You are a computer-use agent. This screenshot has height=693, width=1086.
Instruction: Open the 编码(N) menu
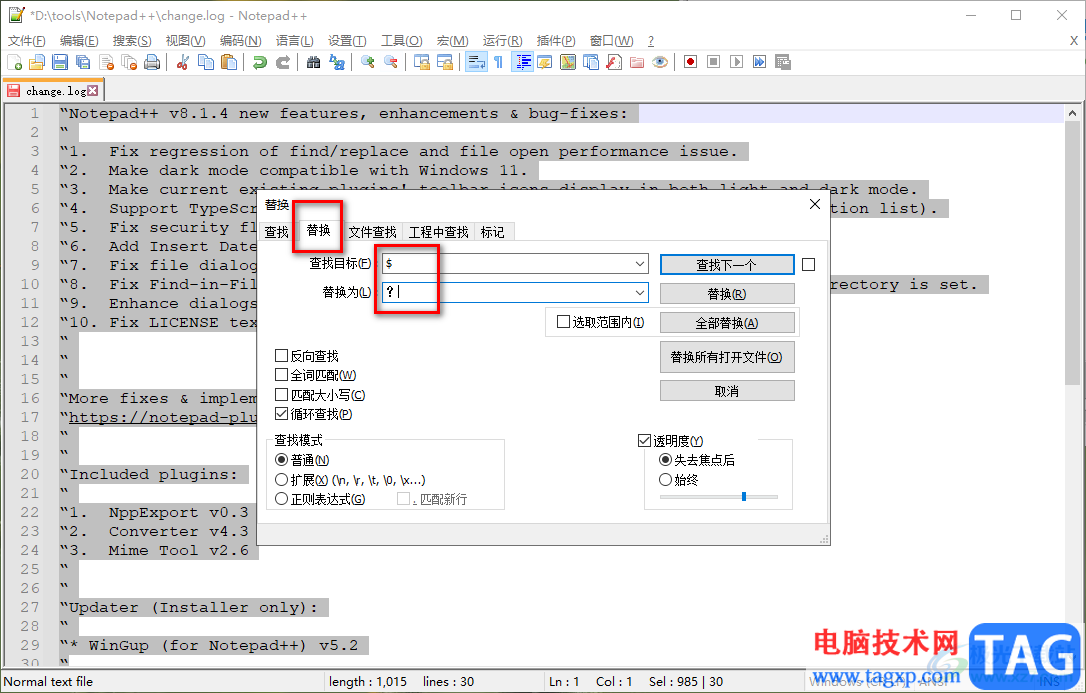240,41
